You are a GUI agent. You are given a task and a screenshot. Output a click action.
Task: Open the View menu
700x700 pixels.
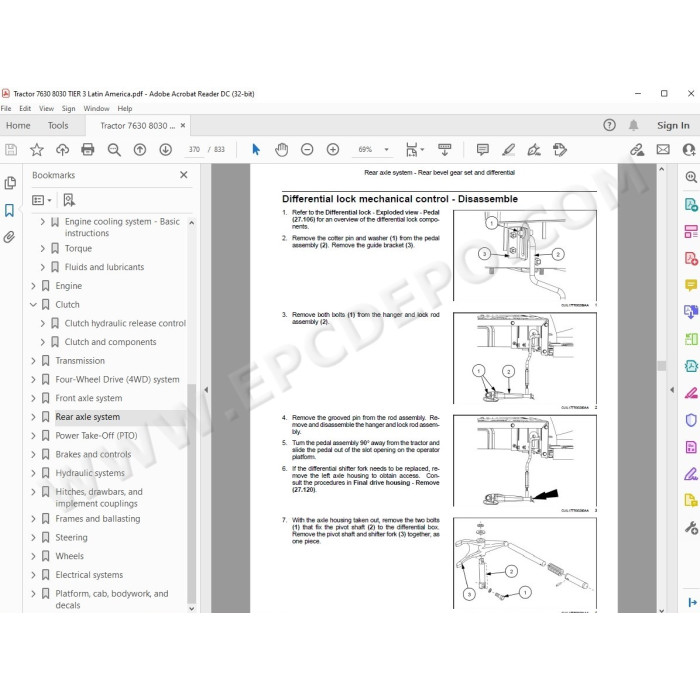tap(46, 108)
